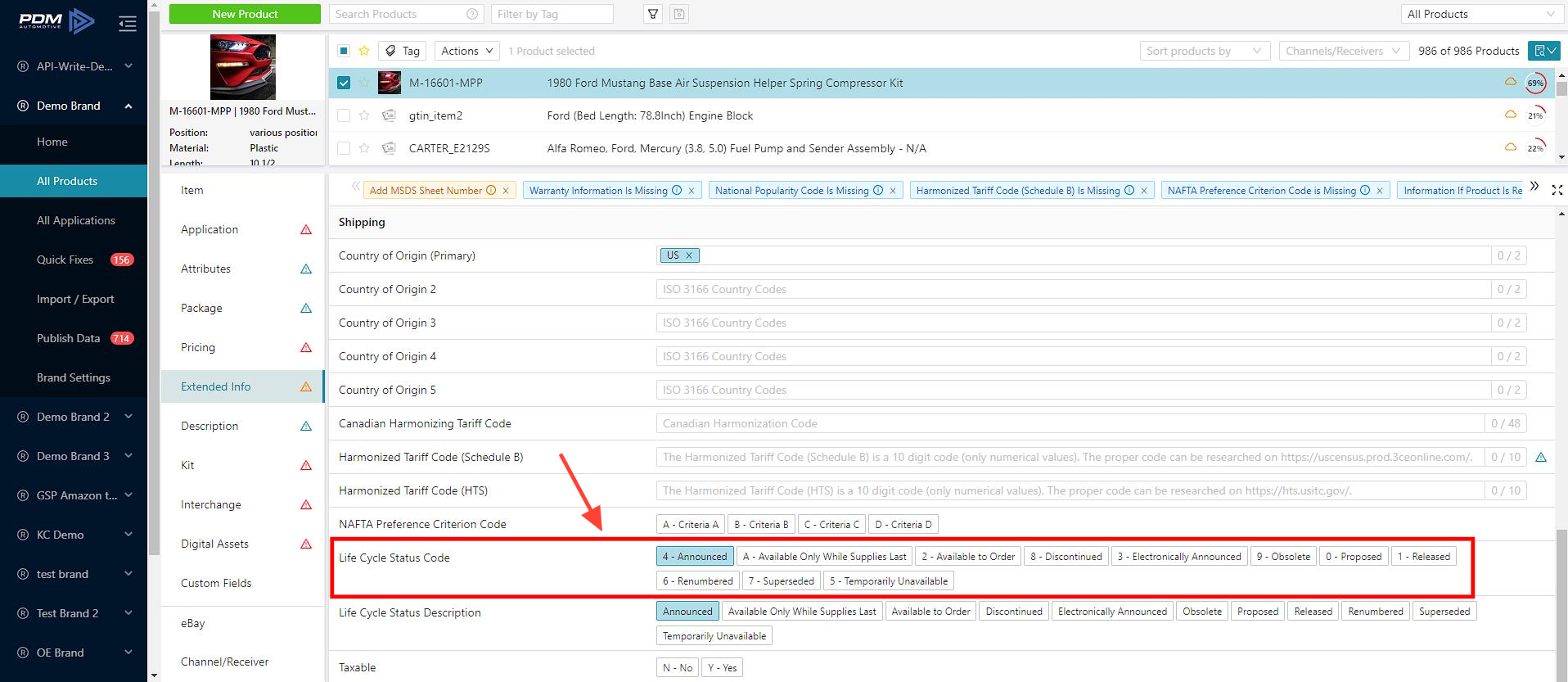Open the 69% completeness indicator

1535,83
